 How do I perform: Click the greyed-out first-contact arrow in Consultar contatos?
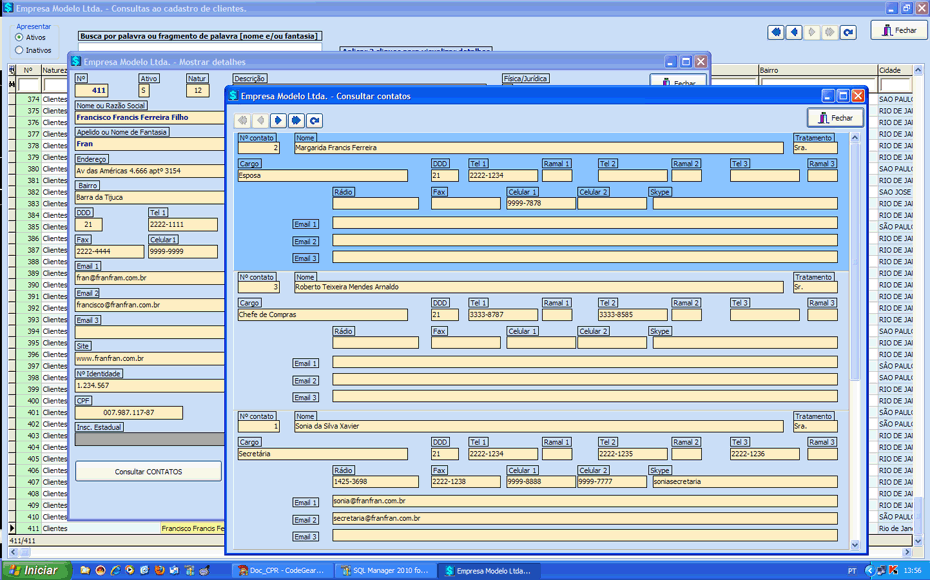243,120
